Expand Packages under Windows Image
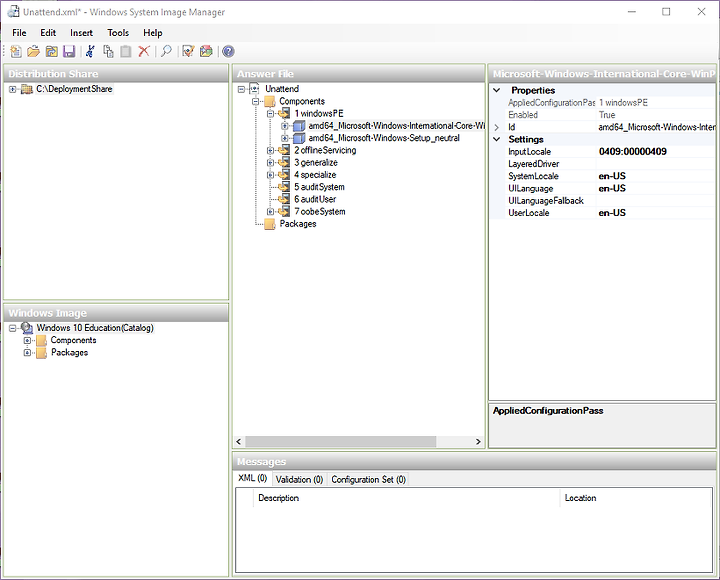 [x=28, y=353]
